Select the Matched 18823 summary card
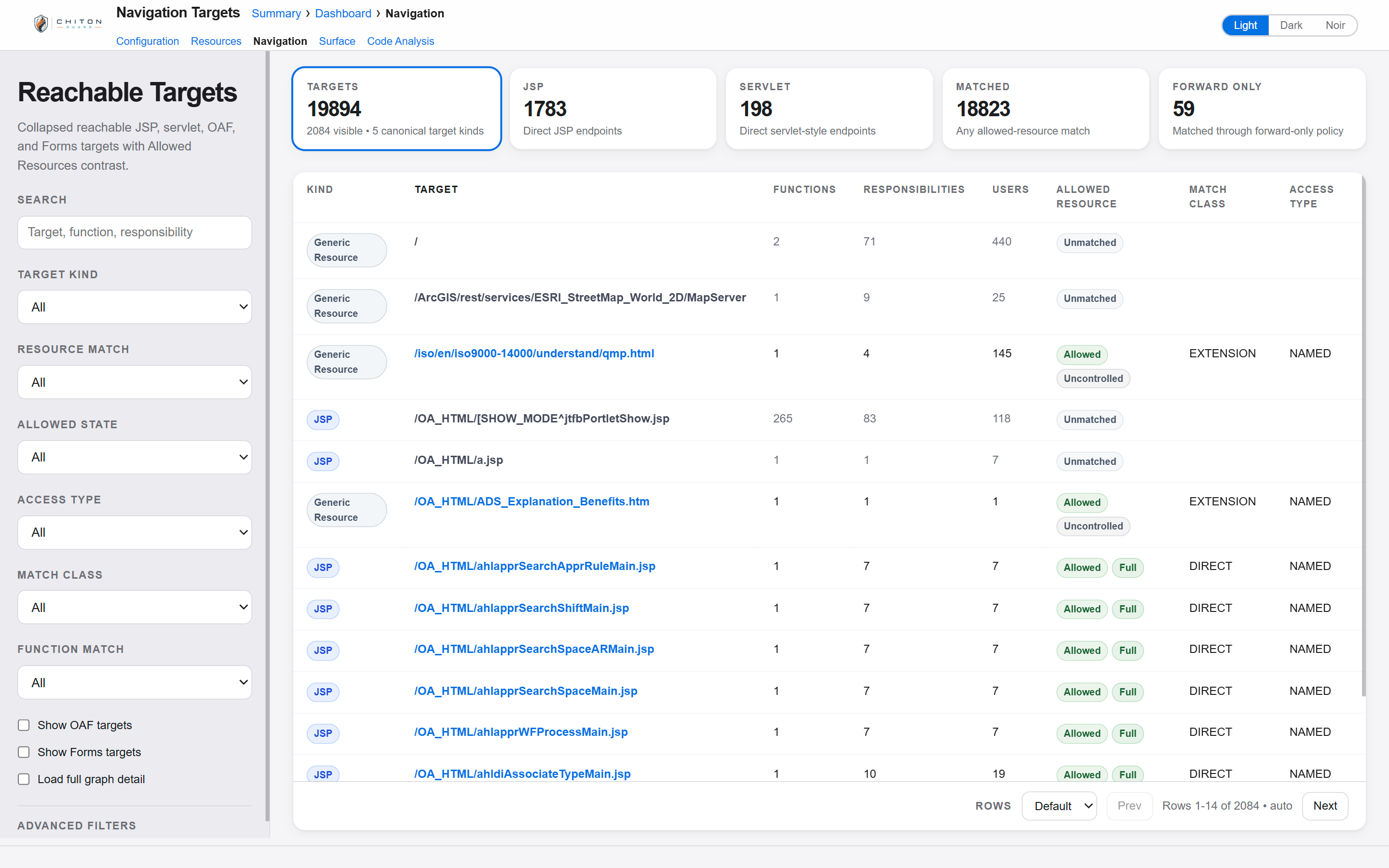Screen dimensions: 1389x868 1046,108
